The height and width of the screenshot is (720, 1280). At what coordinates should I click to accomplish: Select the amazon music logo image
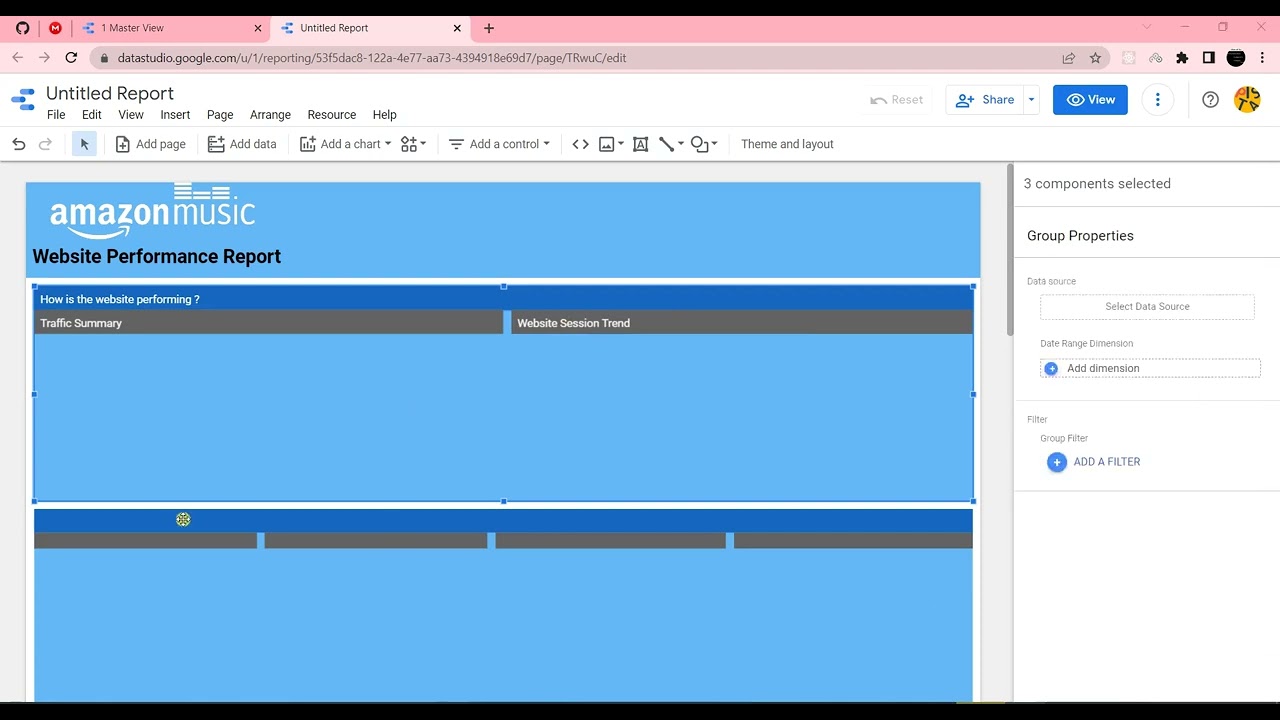(x=152, y=211)
